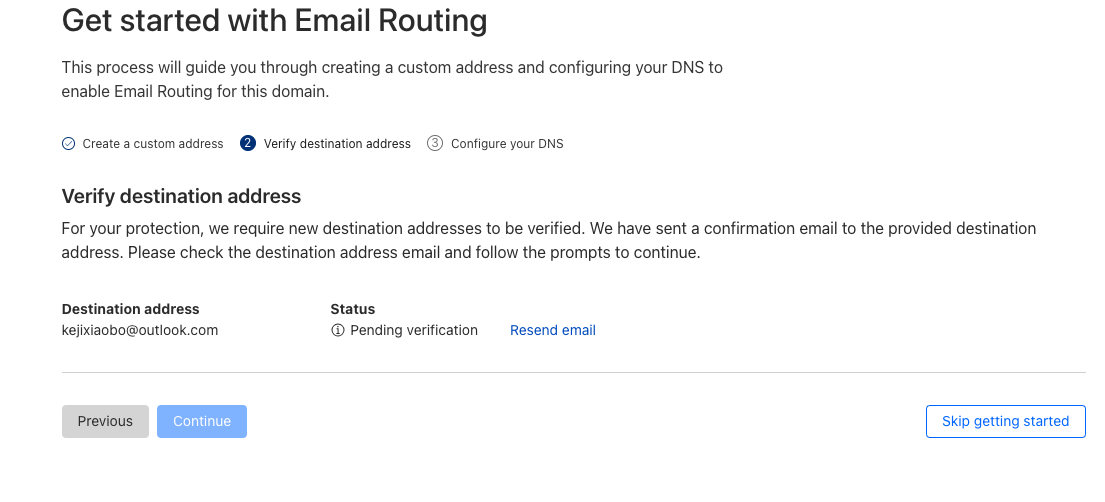Click Skip getting started
The width and height of the screenshot is (1105, 502).
pyautogui.click(x=1005, y=422)
